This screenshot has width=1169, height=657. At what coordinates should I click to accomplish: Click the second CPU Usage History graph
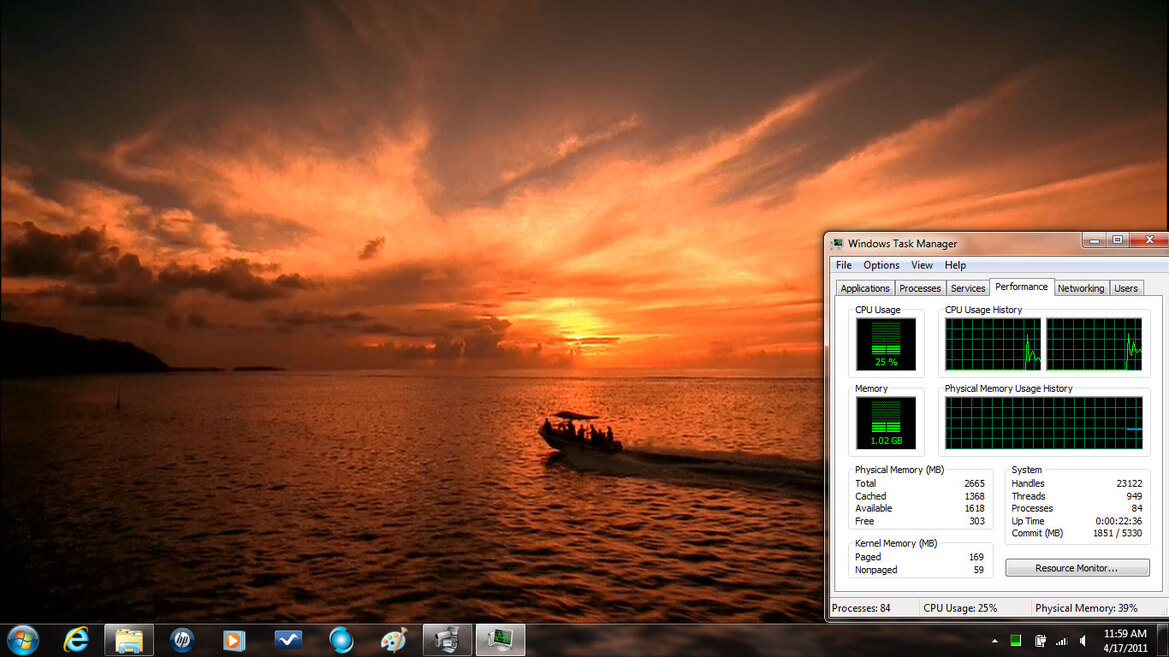(x=1094, y=344)
